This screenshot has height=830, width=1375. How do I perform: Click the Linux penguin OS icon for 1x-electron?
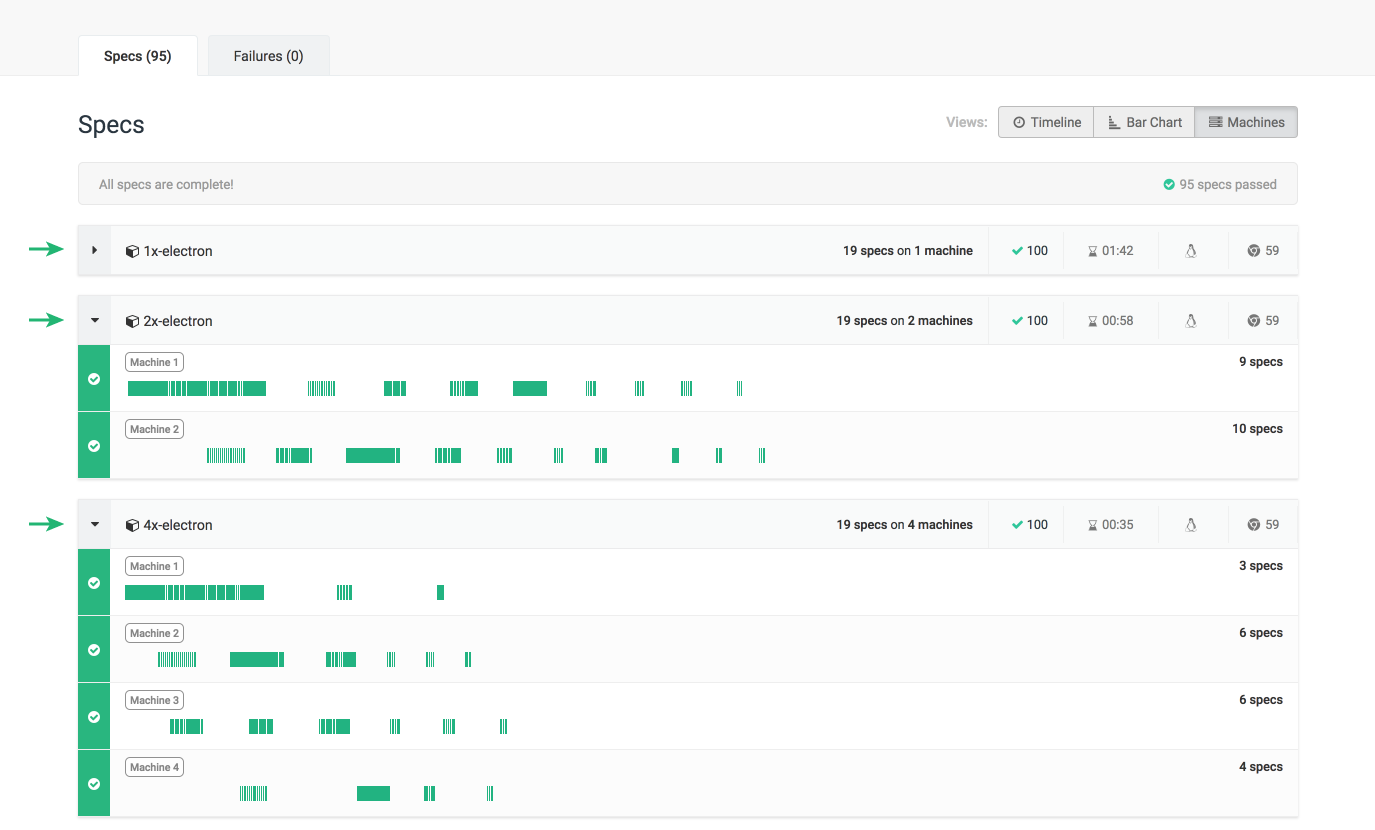pyautogui.click(x=1192, y=250)
